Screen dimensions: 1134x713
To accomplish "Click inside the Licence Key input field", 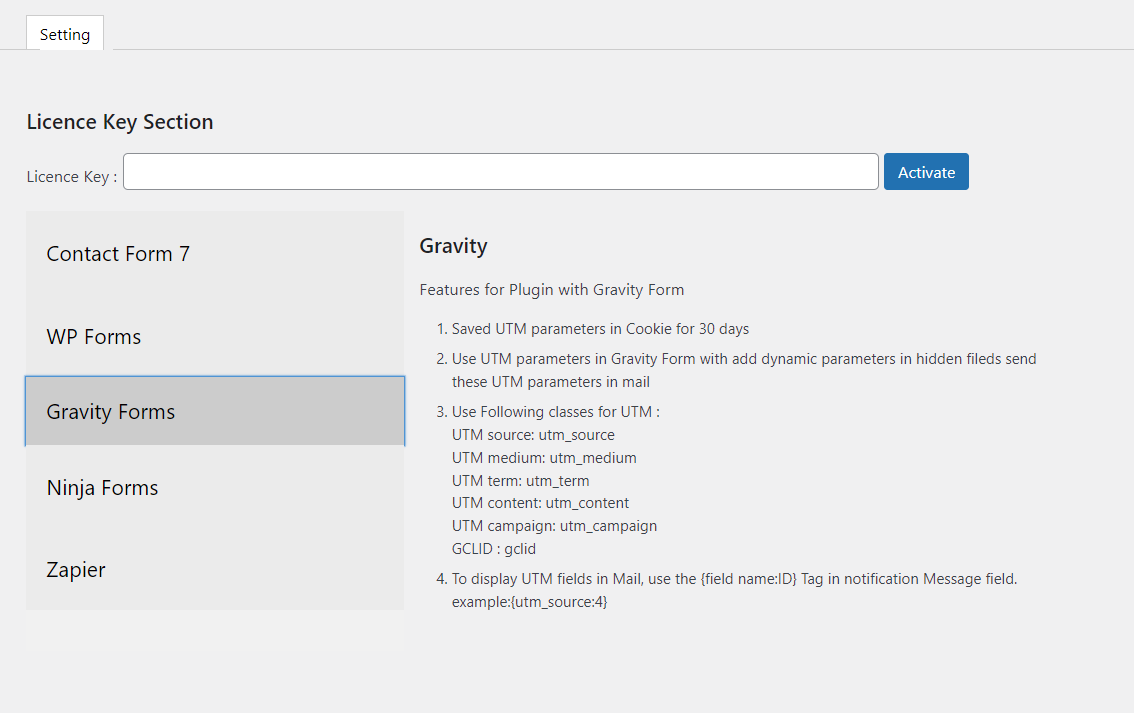I will point(500,171).
